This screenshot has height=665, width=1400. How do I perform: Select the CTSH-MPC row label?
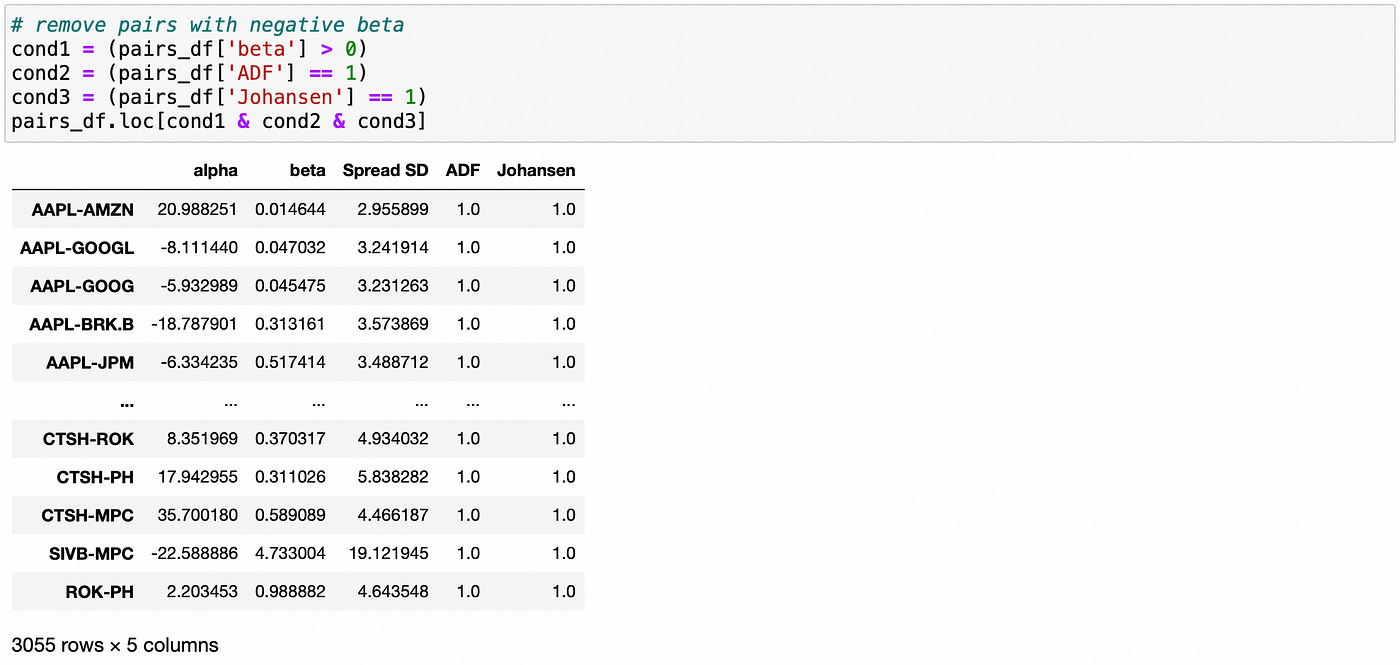point(88,515)
